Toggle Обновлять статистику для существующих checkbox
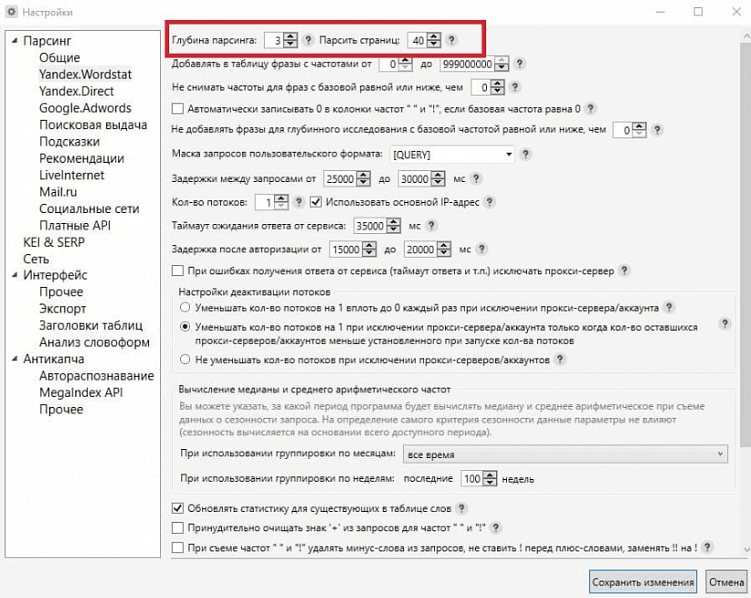Image resolution: width=751 pixels, height=598 pixels. point(178,508)
